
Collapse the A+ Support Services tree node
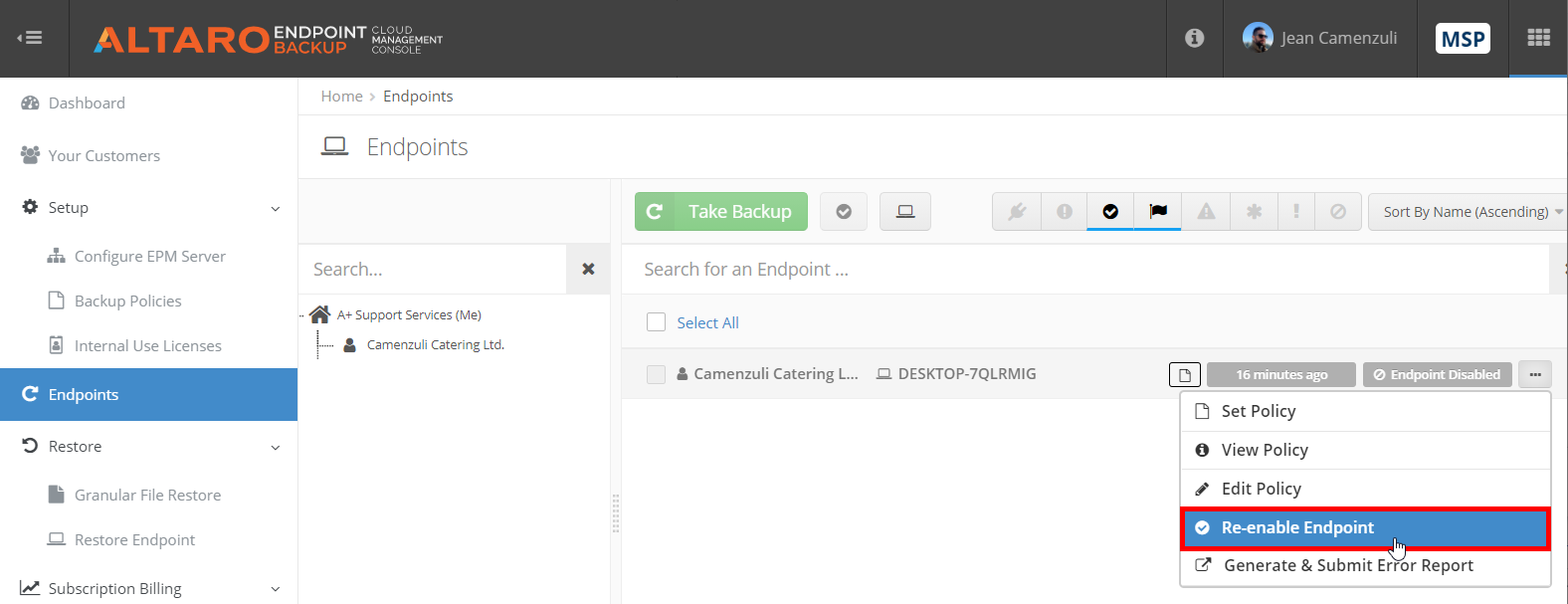point(302,315)
